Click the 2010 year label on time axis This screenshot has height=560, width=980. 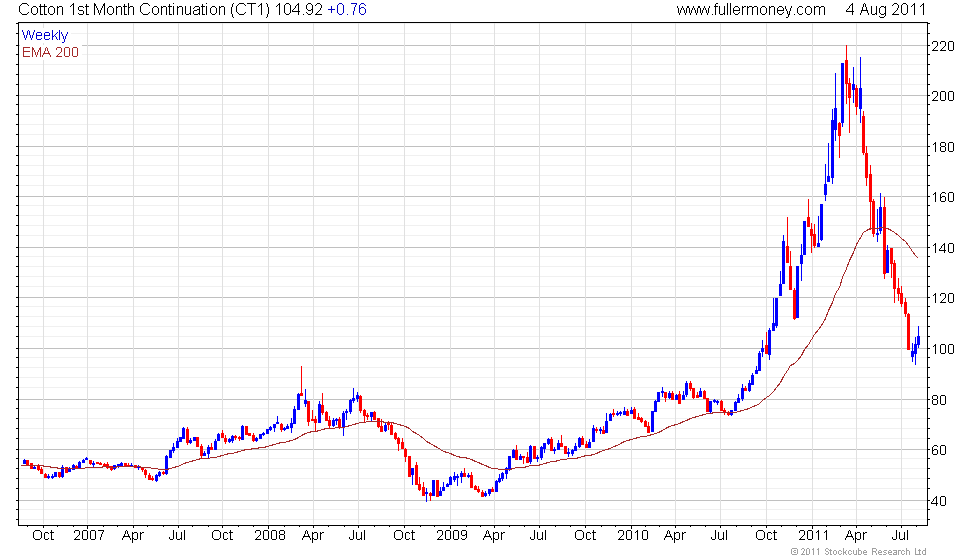point(632,536)
